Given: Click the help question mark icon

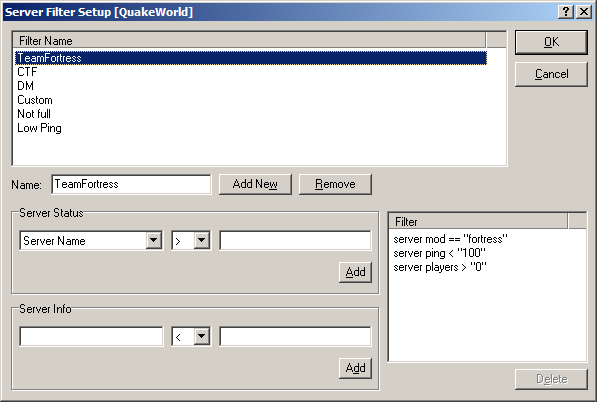Looking at the screenshot, I should coord(566,12).
